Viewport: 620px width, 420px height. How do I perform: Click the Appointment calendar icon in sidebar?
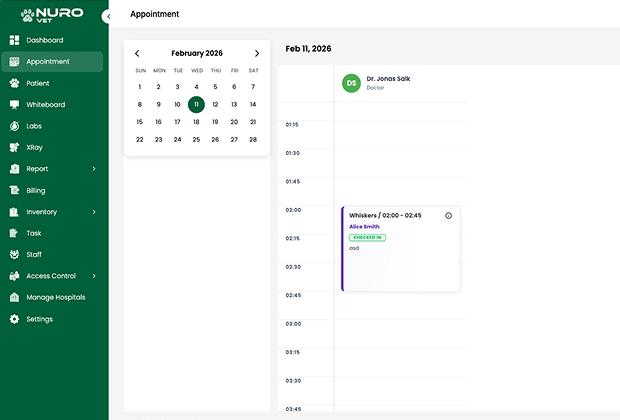click(x=14, y=61)
